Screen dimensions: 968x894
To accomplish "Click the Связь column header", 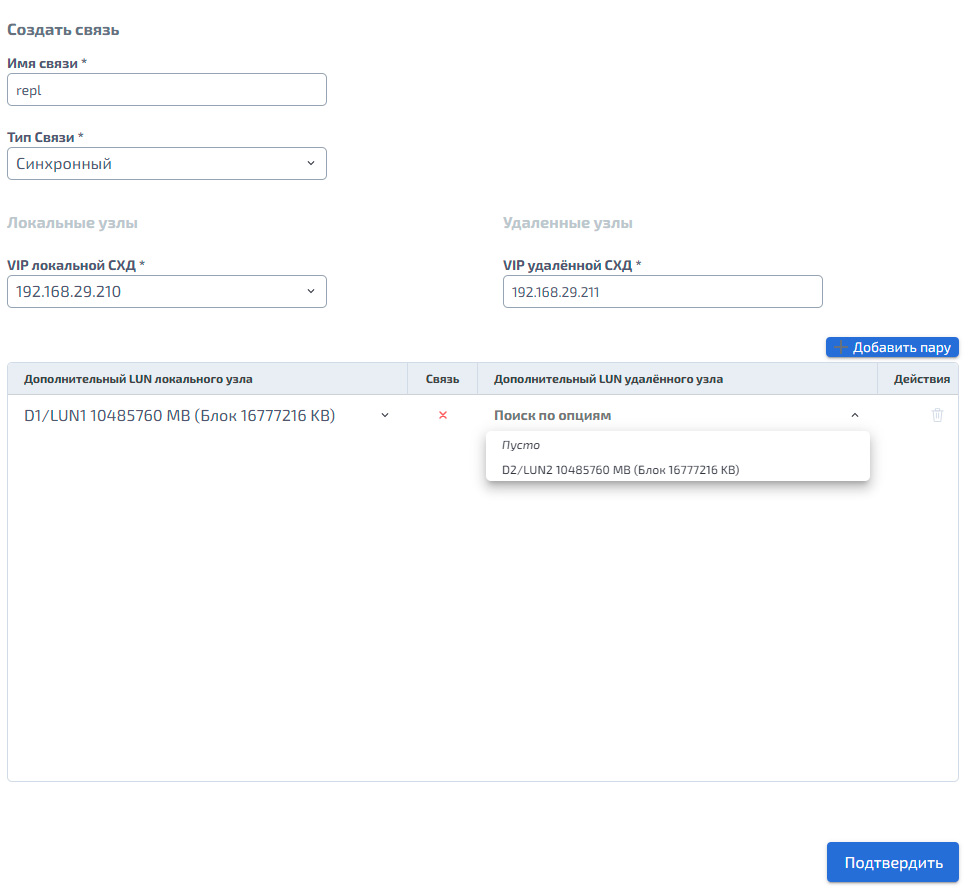I will (x=442, y=379).
